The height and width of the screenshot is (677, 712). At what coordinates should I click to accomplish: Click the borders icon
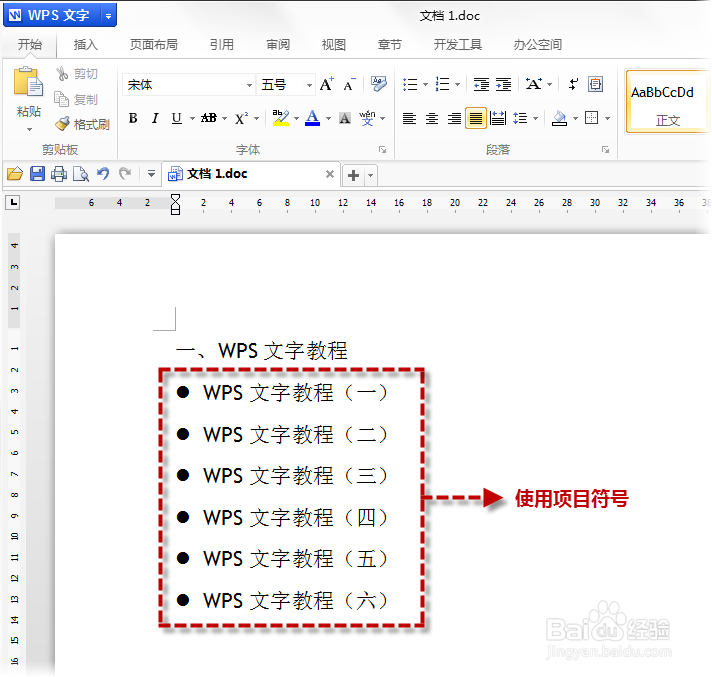[592, 118]
